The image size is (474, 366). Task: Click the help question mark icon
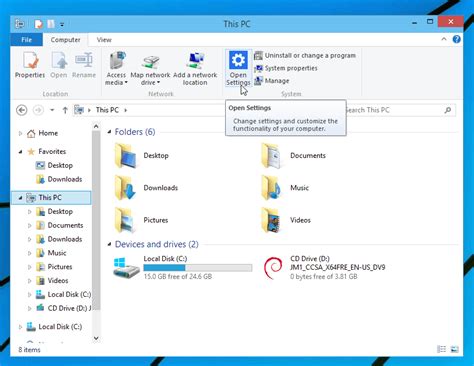click(456, 39)
